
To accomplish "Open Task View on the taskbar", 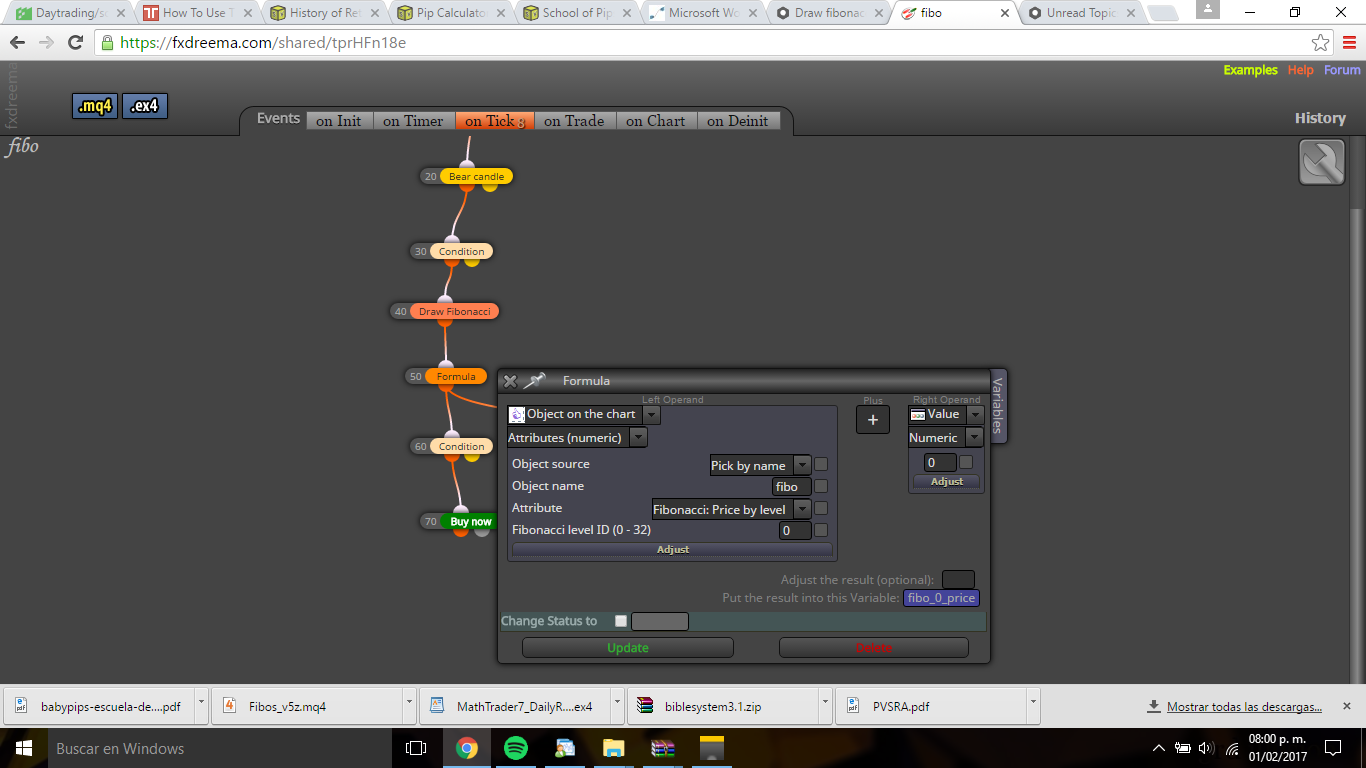I will pyautogui.click(x=416, y=748).
